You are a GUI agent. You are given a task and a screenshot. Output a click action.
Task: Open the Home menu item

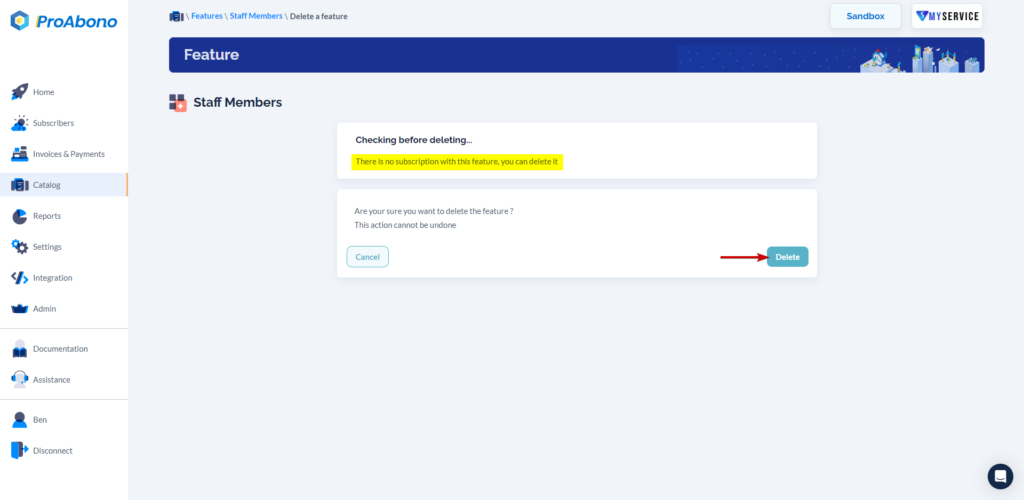(44, 92)
